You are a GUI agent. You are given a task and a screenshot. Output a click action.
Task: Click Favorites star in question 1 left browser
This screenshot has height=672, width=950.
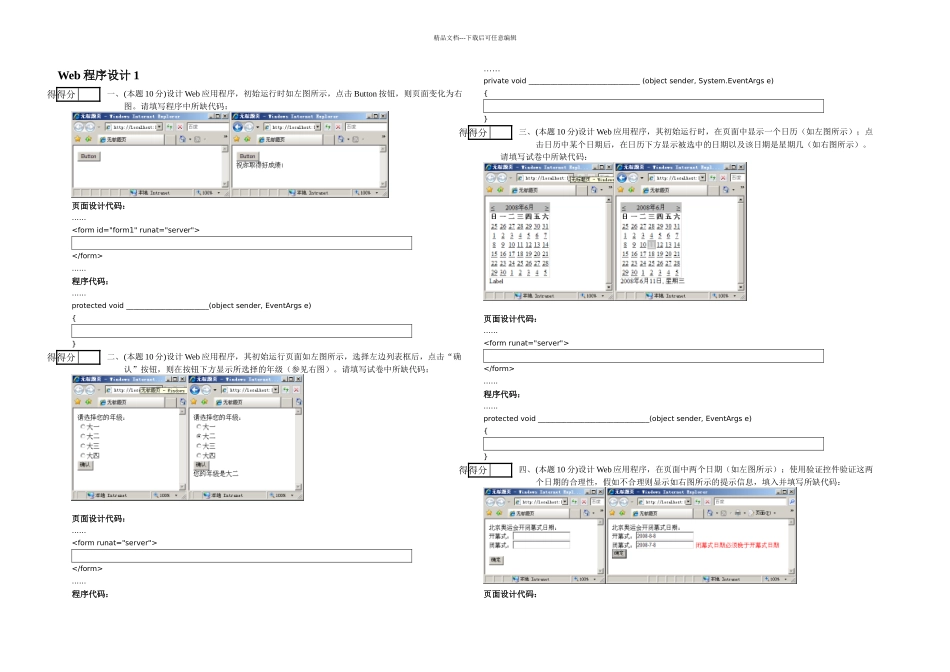(78, 139)
